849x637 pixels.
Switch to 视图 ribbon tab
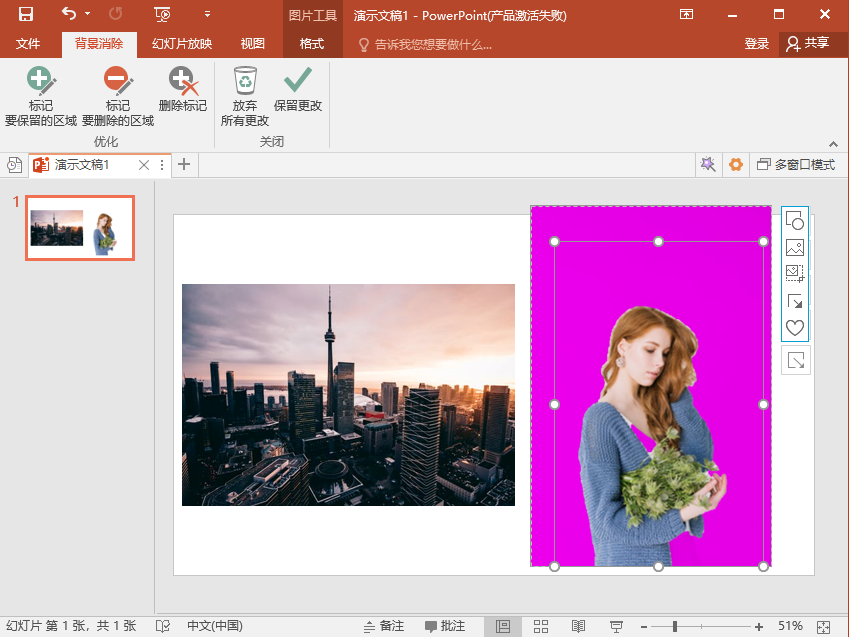(252, 43)
